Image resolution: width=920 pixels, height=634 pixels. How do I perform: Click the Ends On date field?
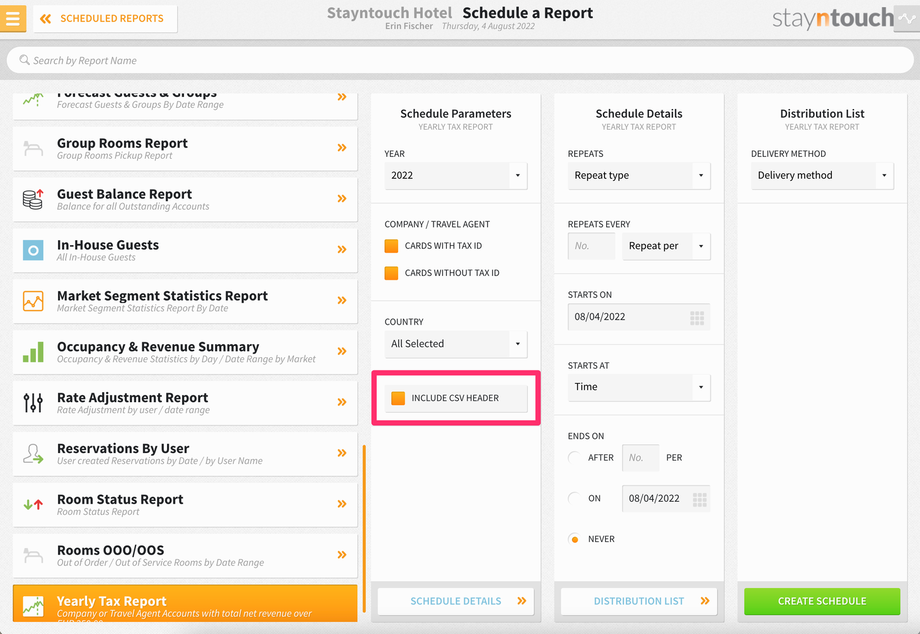tap(666, 499)
